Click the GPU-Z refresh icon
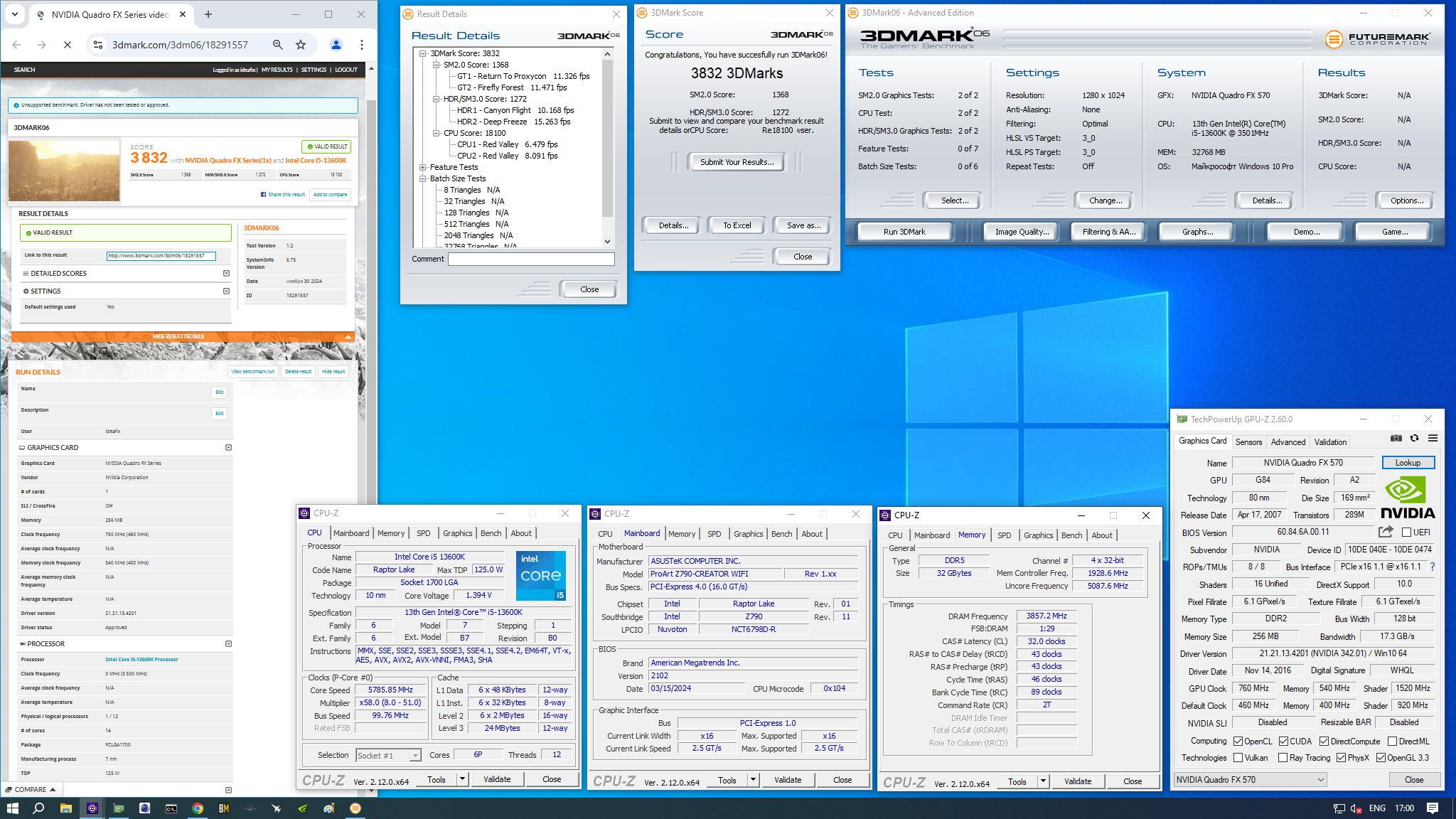1456x819 pixels. click(1414, 439)
